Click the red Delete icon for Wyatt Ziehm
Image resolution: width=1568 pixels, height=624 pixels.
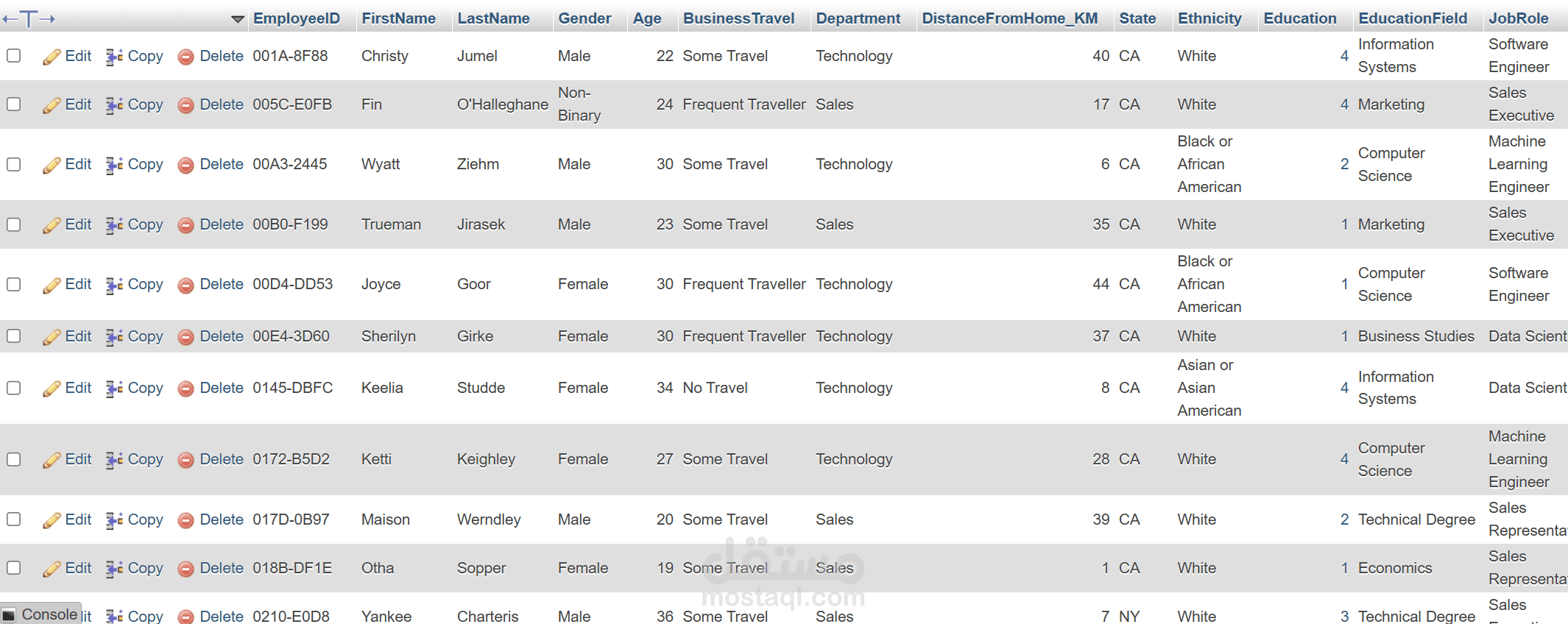pyautogui.click(x=186, y=165)
